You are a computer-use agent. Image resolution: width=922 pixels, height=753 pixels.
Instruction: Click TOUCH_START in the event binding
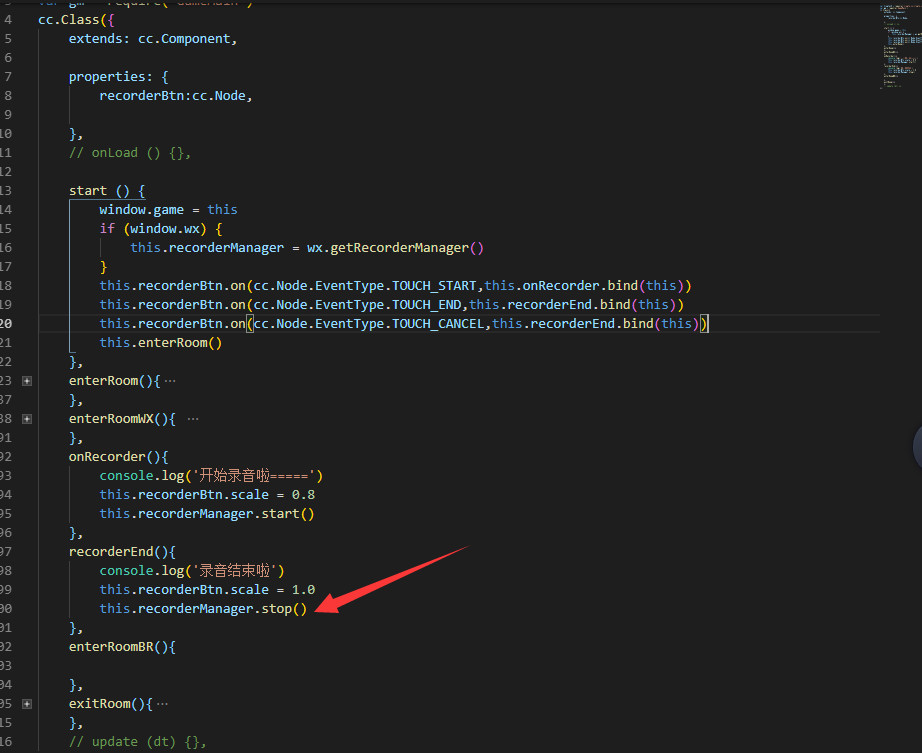click(x=435, y=286)
